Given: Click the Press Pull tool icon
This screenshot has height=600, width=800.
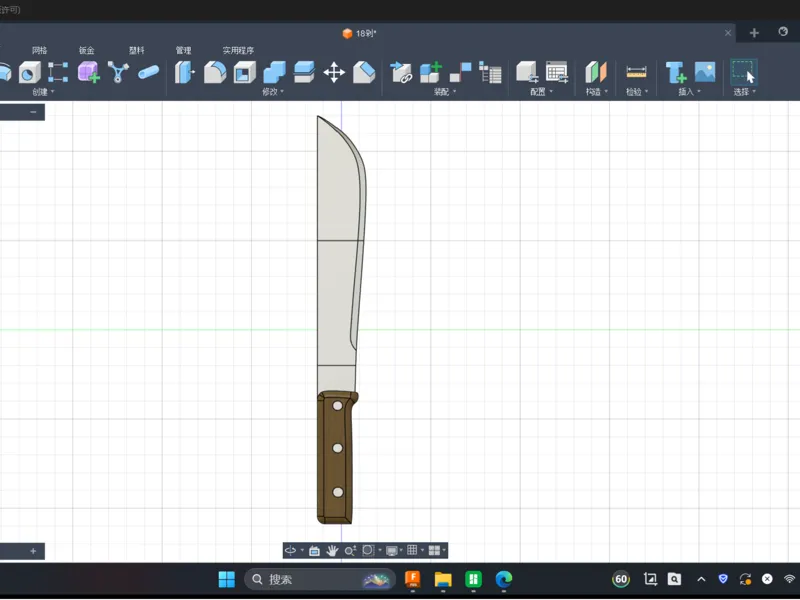Looking at the screenshot, I should click(184, 72).
